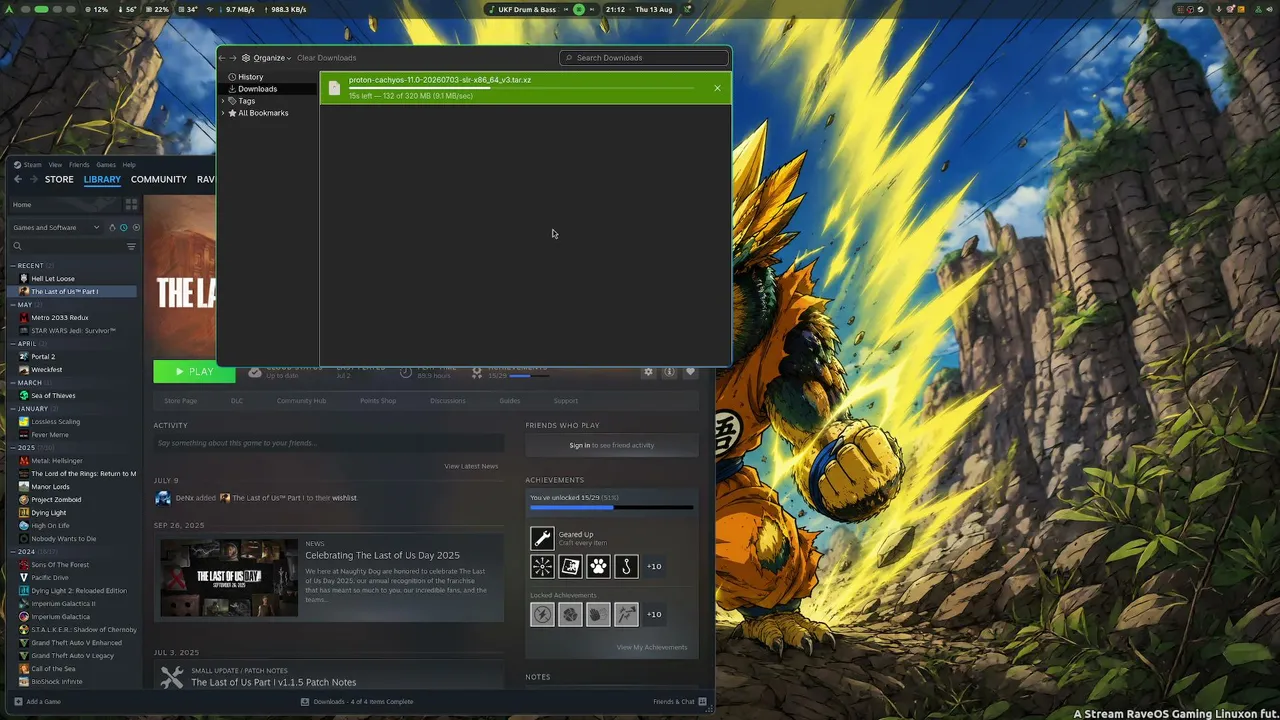Open the View menu in Steam

click(55, 165)
